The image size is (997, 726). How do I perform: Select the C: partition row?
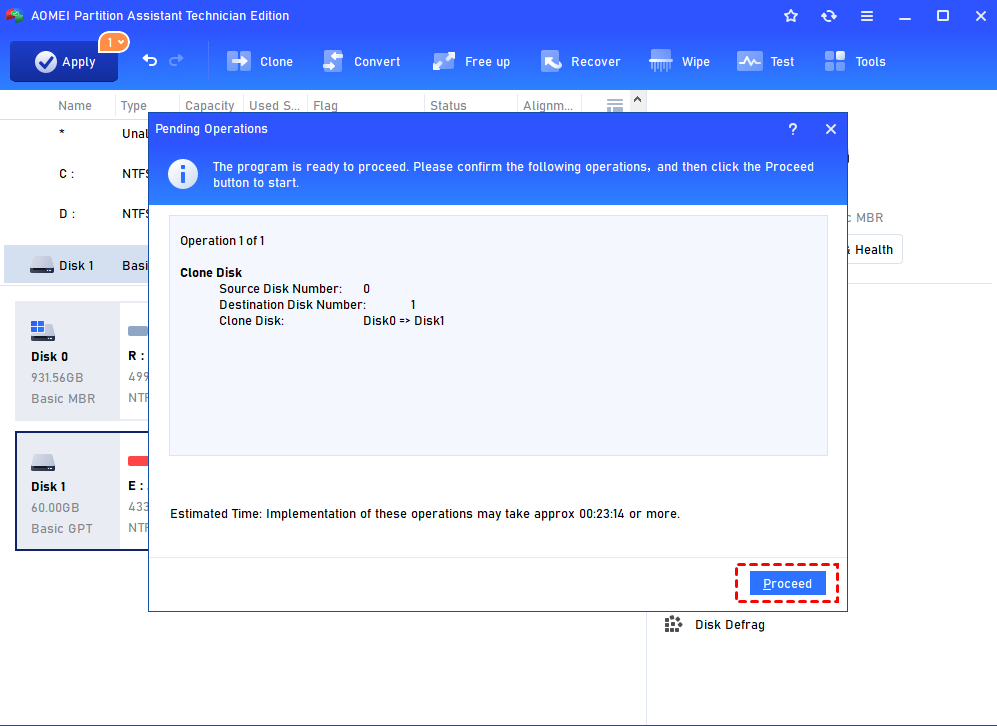[76, 174]
